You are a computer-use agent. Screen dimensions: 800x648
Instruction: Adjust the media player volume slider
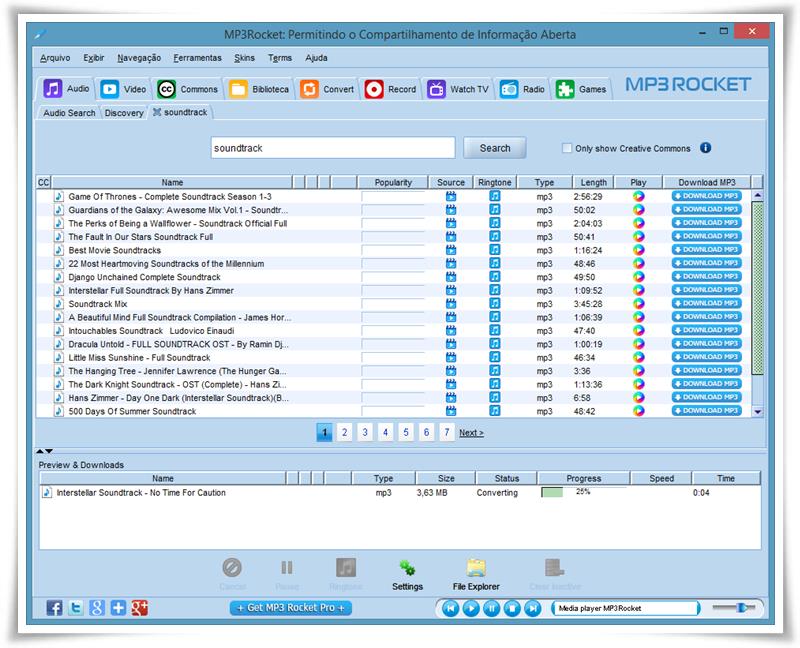(741, 607)
